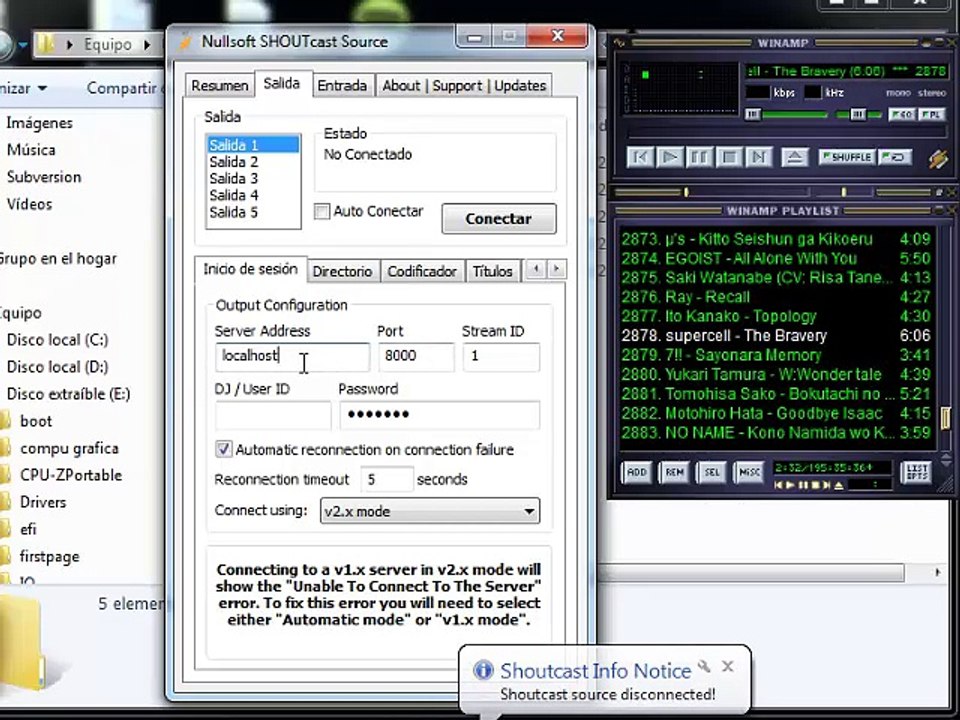Toggle Automatic reconnection on connection failure
960x720 pixels.
[x=223, y=449]
